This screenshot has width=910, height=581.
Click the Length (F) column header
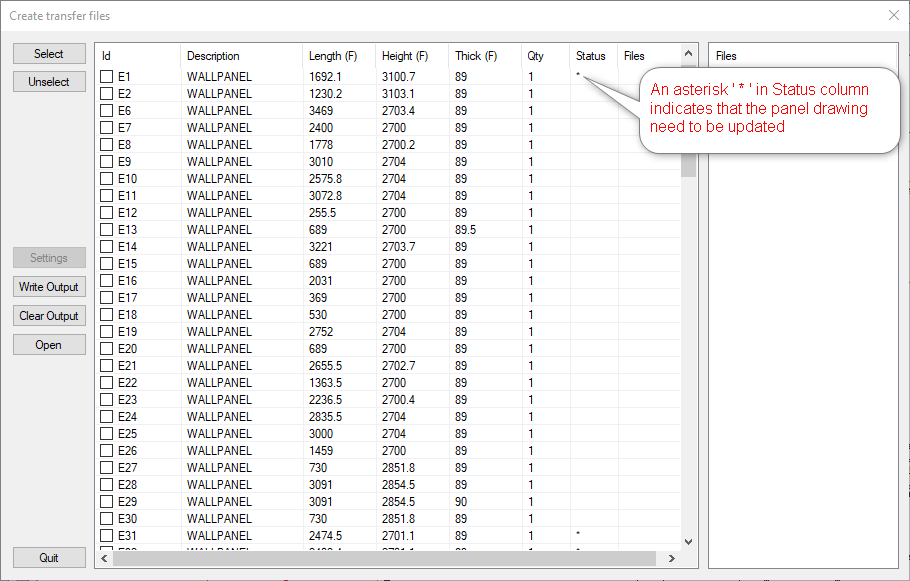[x=338, y=56]
